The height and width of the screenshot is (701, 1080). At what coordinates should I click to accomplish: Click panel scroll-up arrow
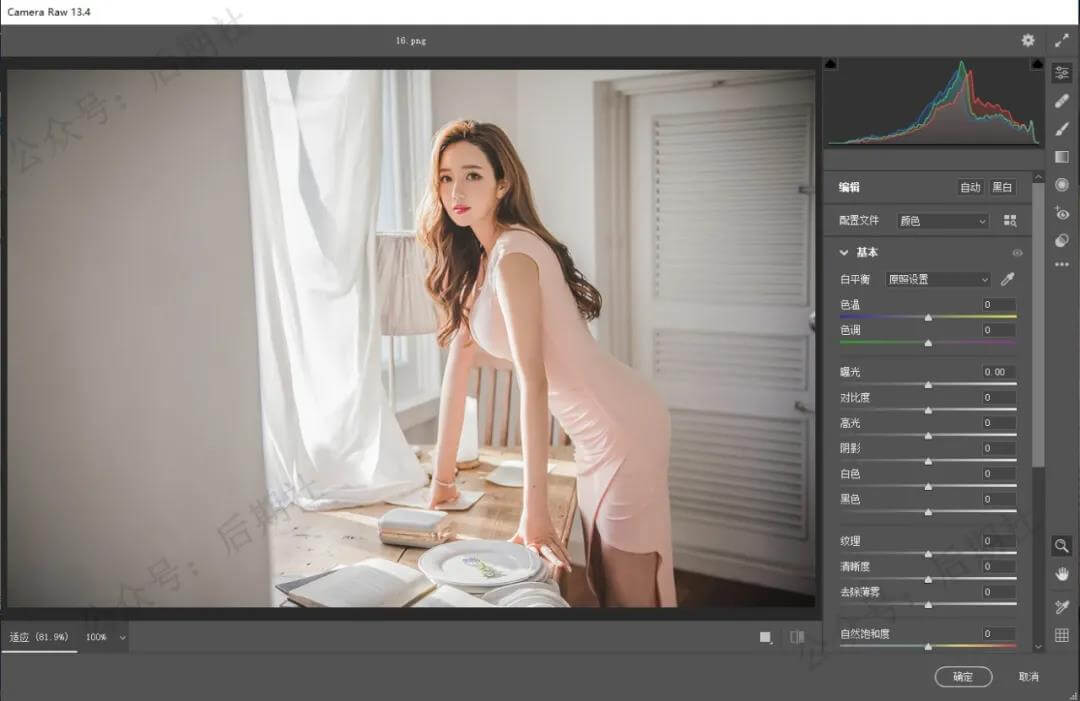tap(1039, 178)
